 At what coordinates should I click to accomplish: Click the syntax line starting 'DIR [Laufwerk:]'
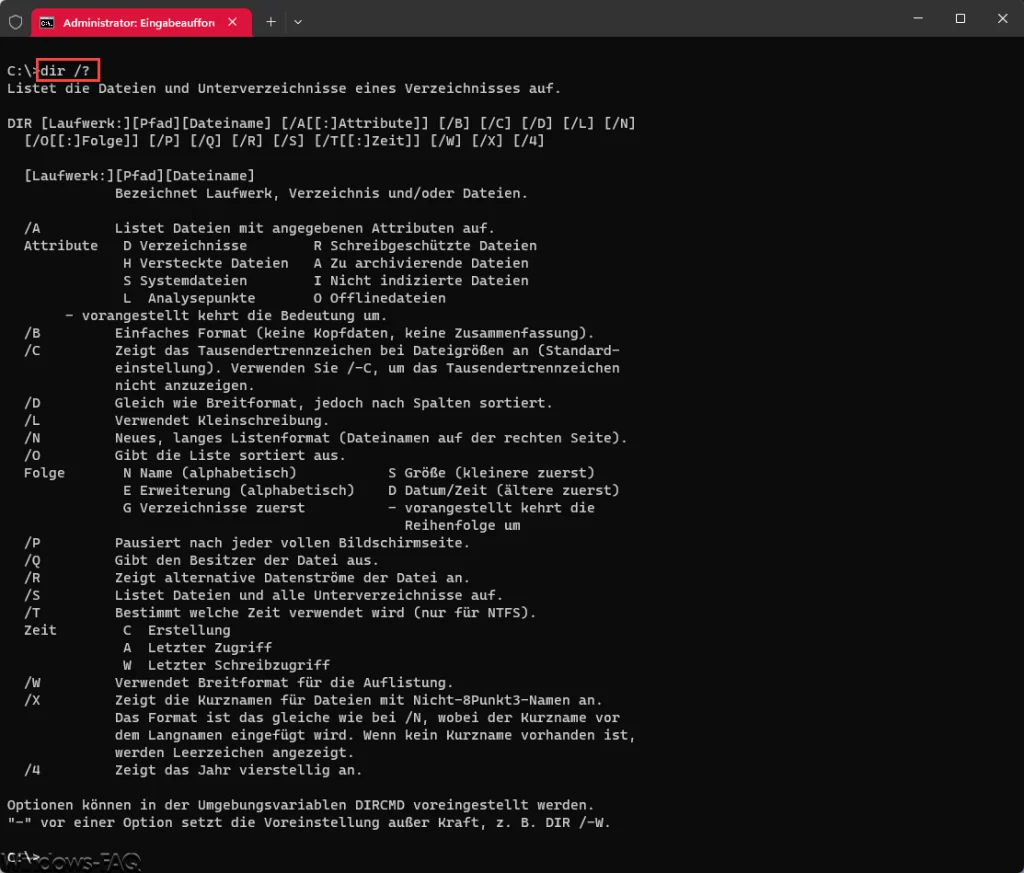[321, 123]
